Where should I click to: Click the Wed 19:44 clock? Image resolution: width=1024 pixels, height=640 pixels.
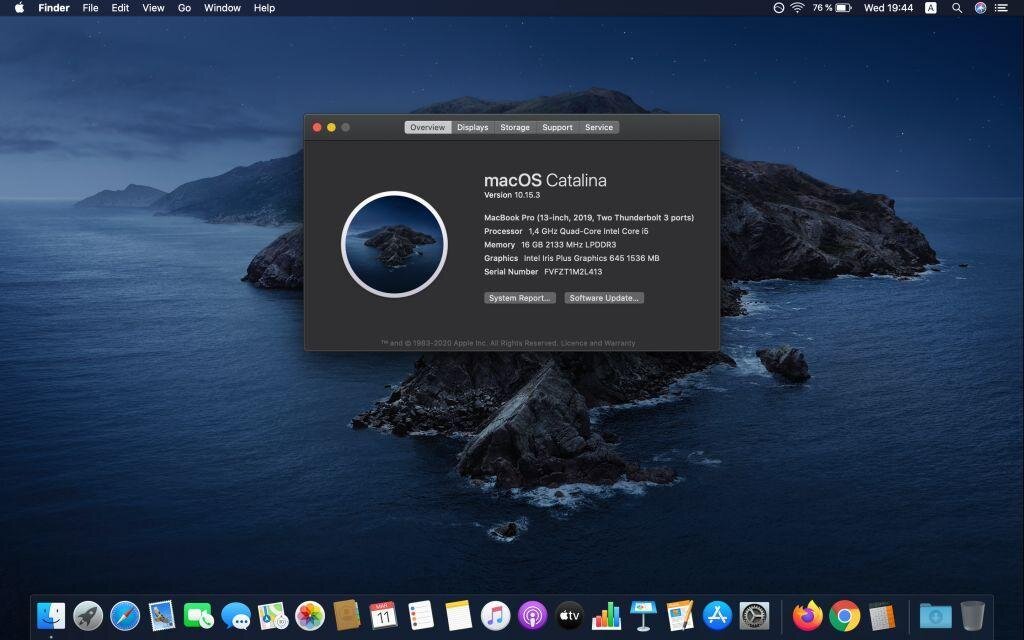888,8
